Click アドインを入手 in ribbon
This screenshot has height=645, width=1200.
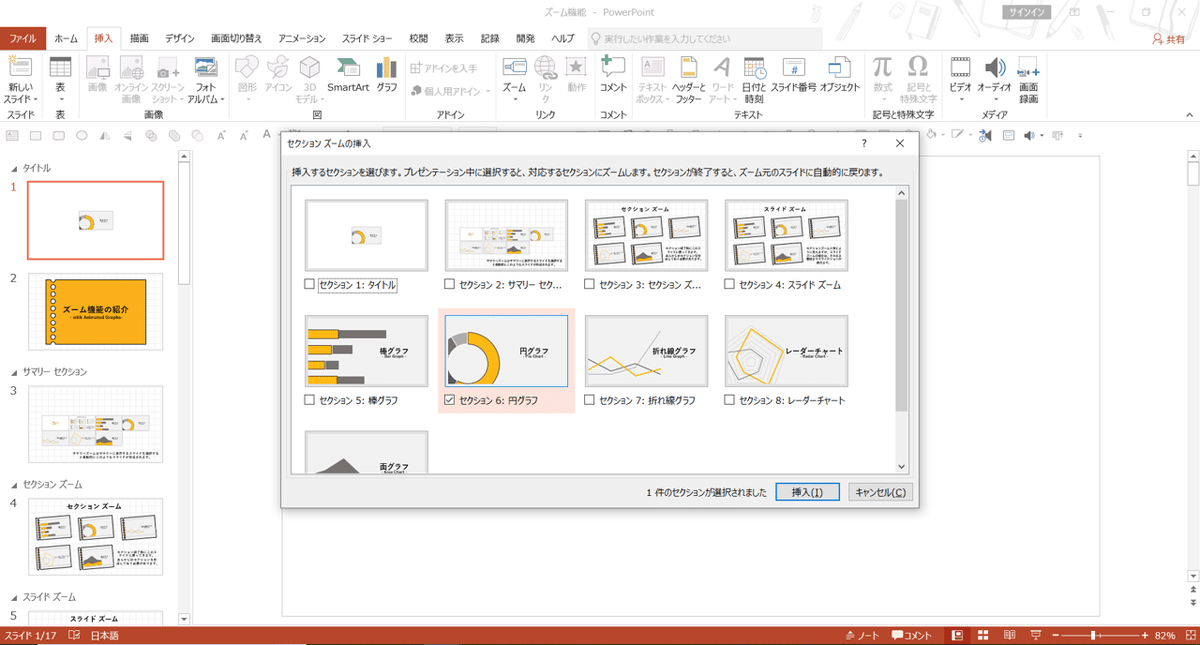(444, 68)
